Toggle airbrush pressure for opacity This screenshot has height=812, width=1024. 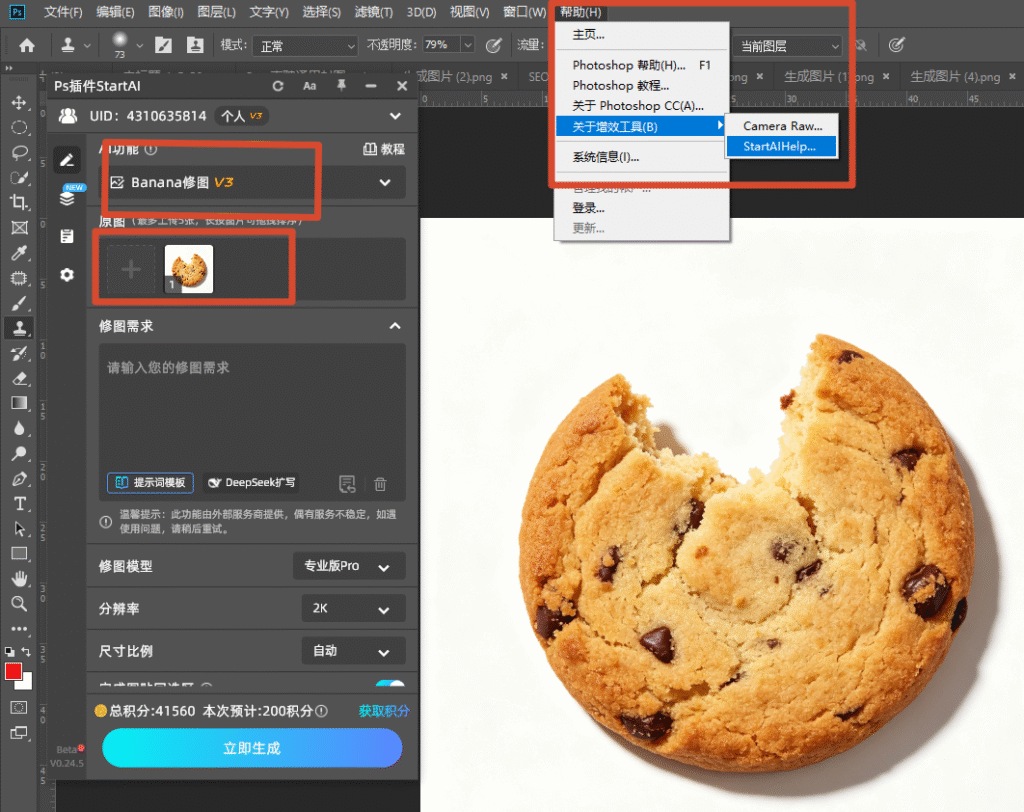494,45
